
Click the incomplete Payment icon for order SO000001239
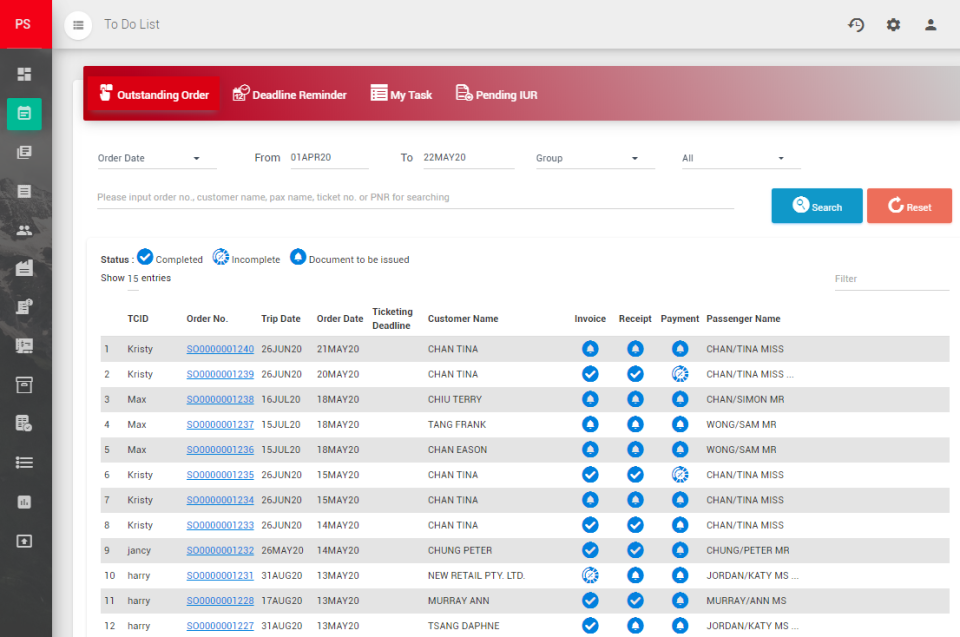point(680,373)
